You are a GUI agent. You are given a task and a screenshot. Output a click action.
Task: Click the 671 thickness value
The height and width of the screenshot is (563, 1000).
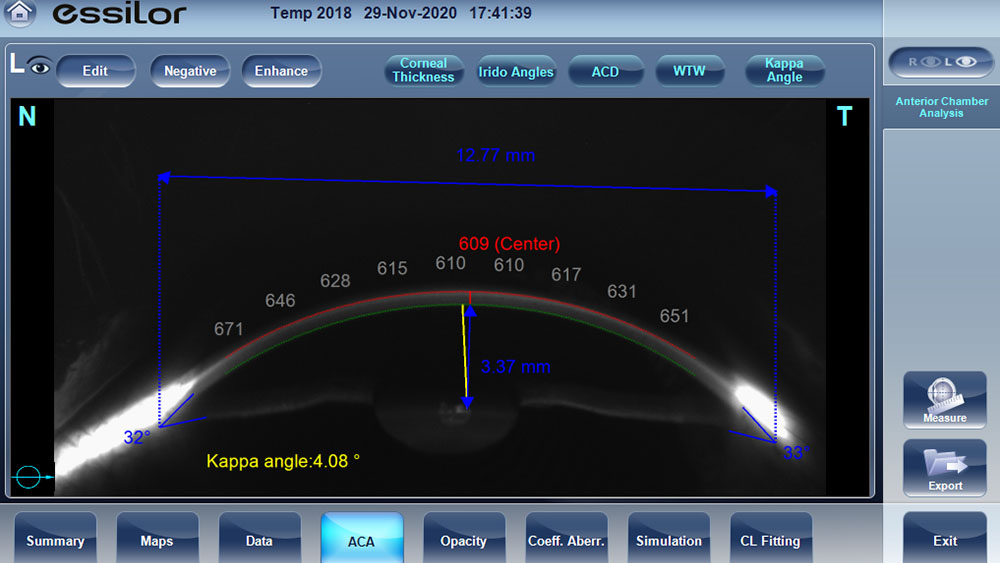coord(228,329)
